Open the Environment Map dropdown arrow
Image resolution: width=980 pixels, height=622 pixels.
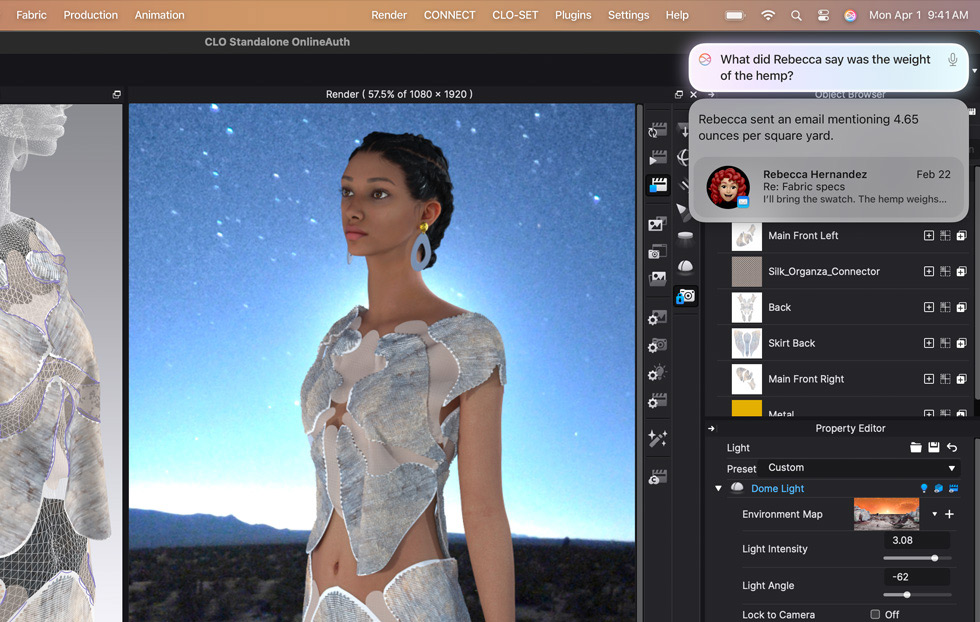(x=935, y=514)
